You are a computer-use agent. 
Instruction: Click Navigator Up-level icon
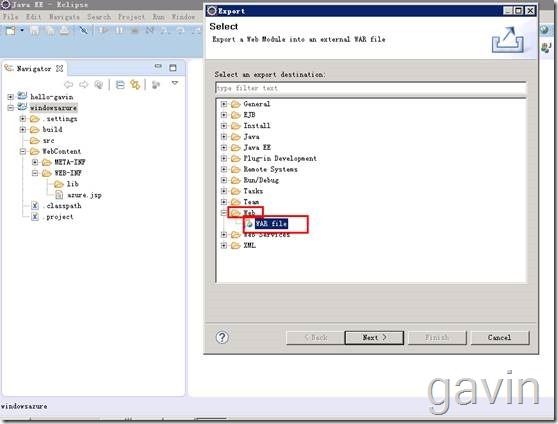(99, 85)
